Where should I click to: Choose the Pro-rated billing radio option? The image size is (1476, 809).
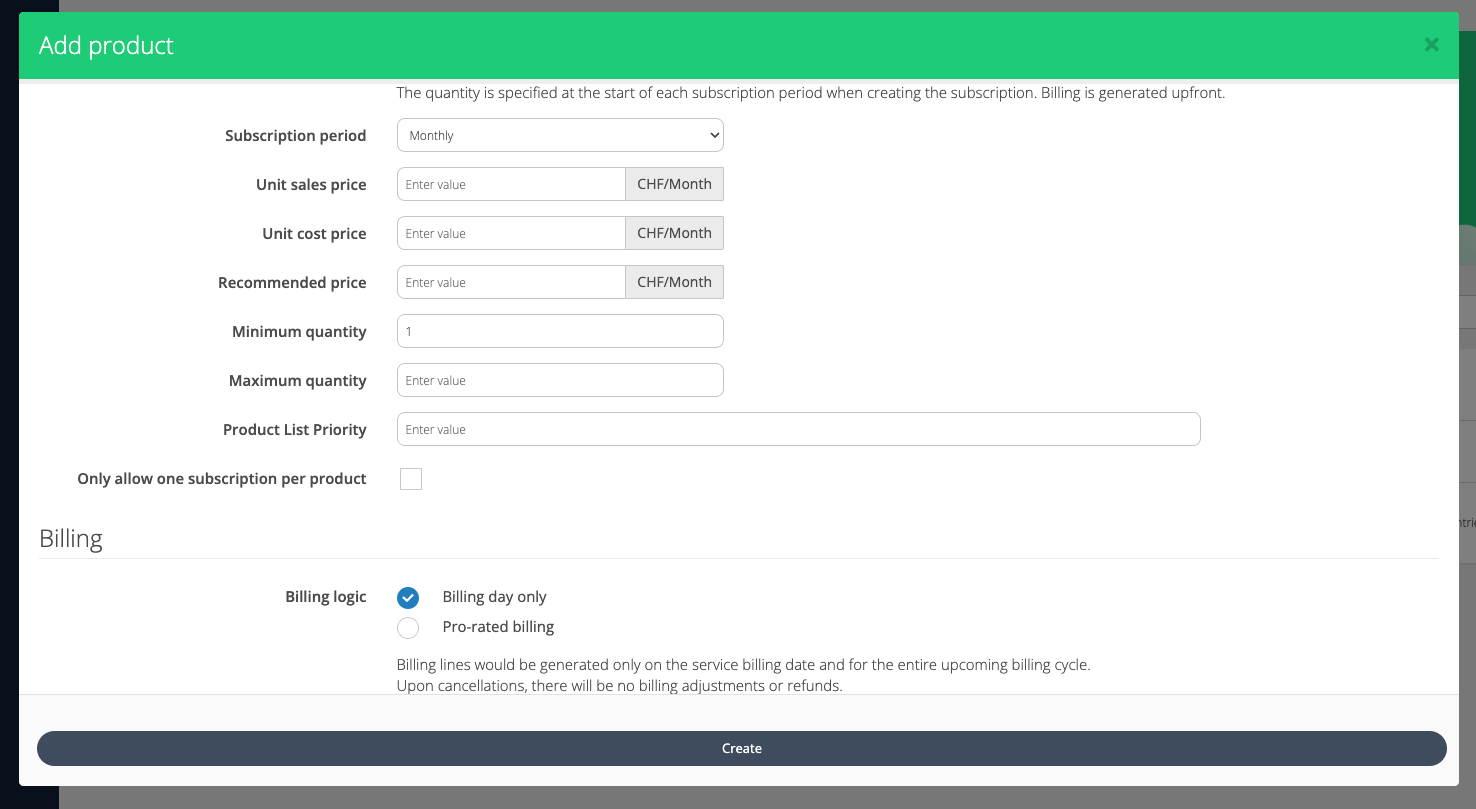pos(408,628)
